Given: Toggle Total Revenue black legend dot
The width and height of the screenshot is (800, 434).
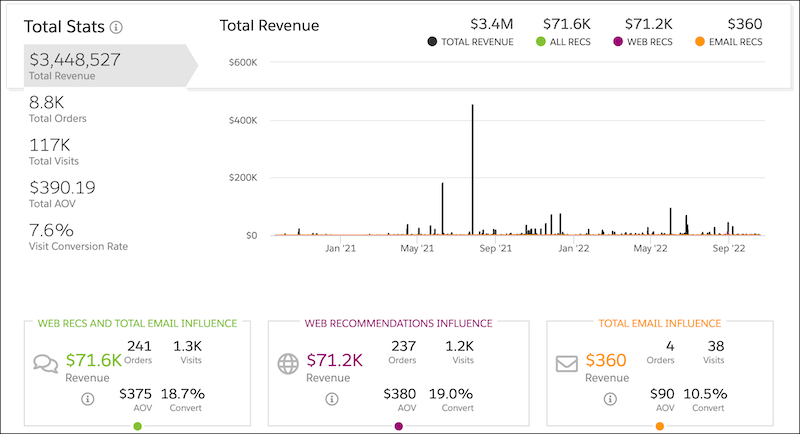Looking at the screenshot, I should [x=432, y=42].
